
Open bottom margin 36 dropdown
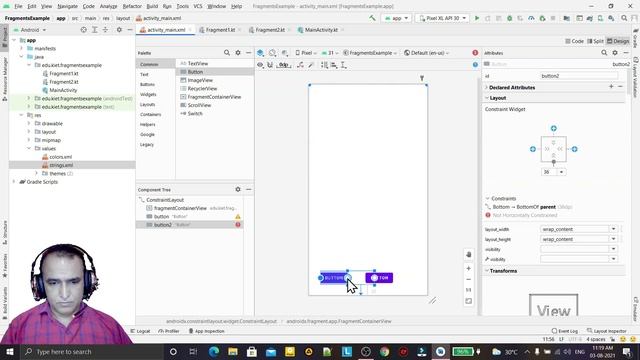562,172
